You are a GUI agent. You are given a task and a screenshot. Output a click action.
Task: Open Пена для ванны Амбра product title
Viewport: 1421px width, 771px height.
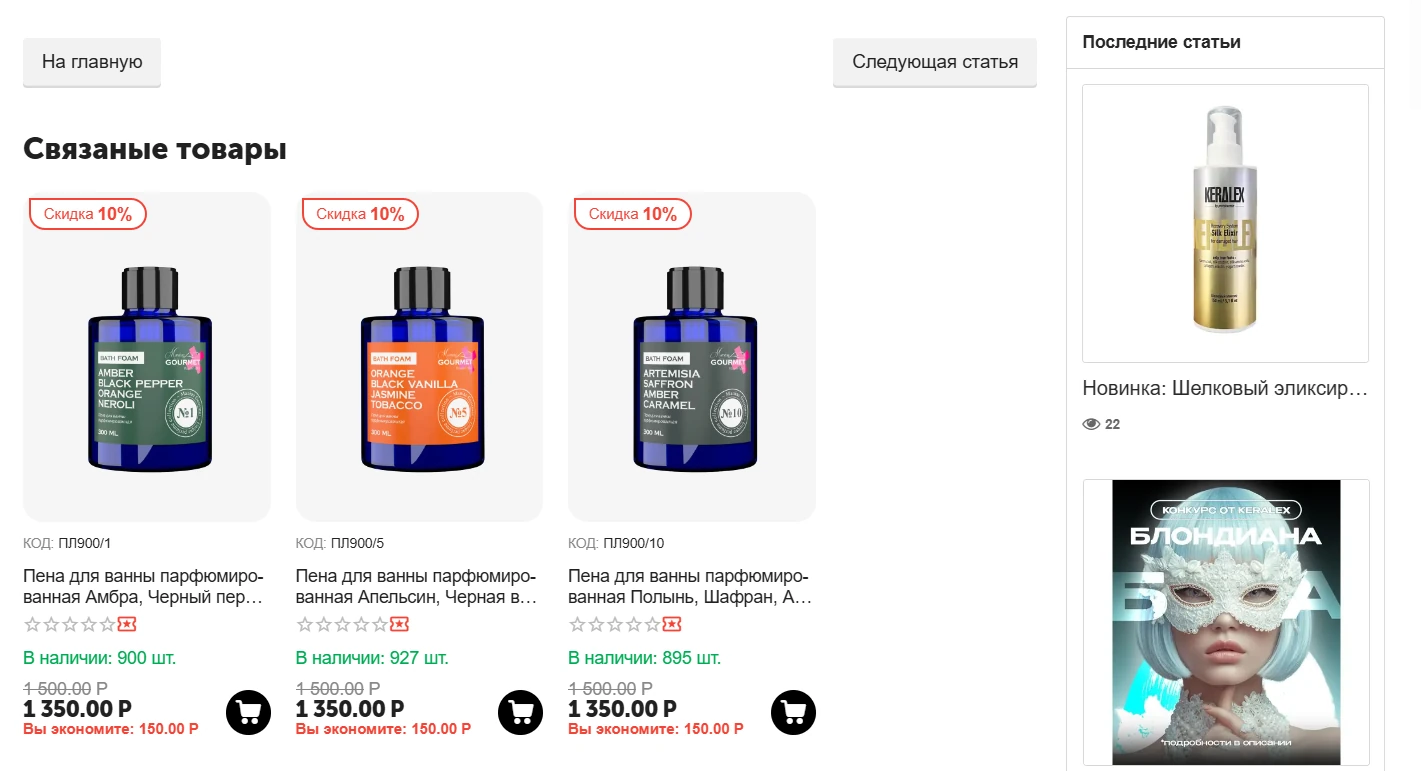click(143, 587)
